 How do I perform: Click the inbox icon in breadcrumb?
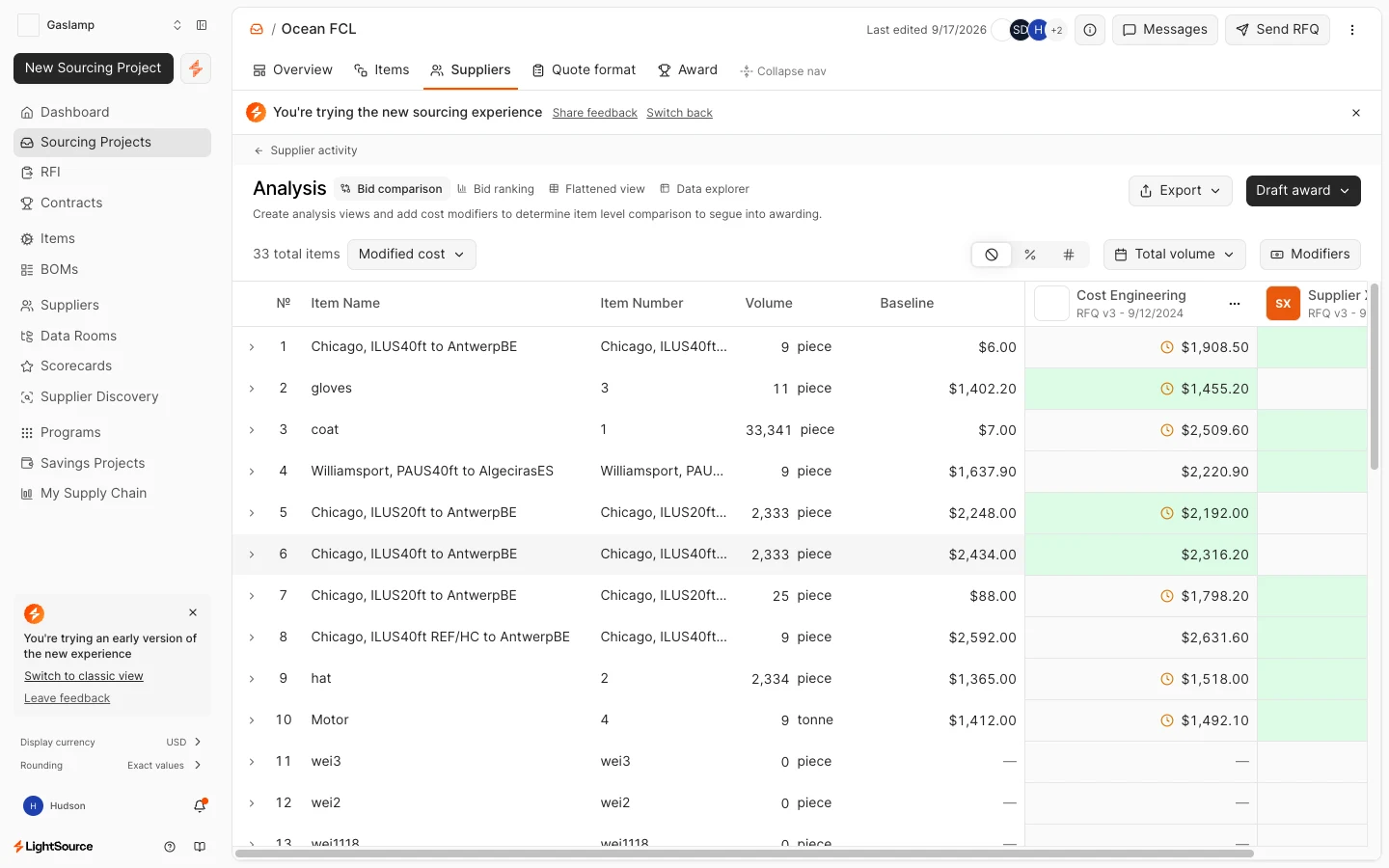257,30
